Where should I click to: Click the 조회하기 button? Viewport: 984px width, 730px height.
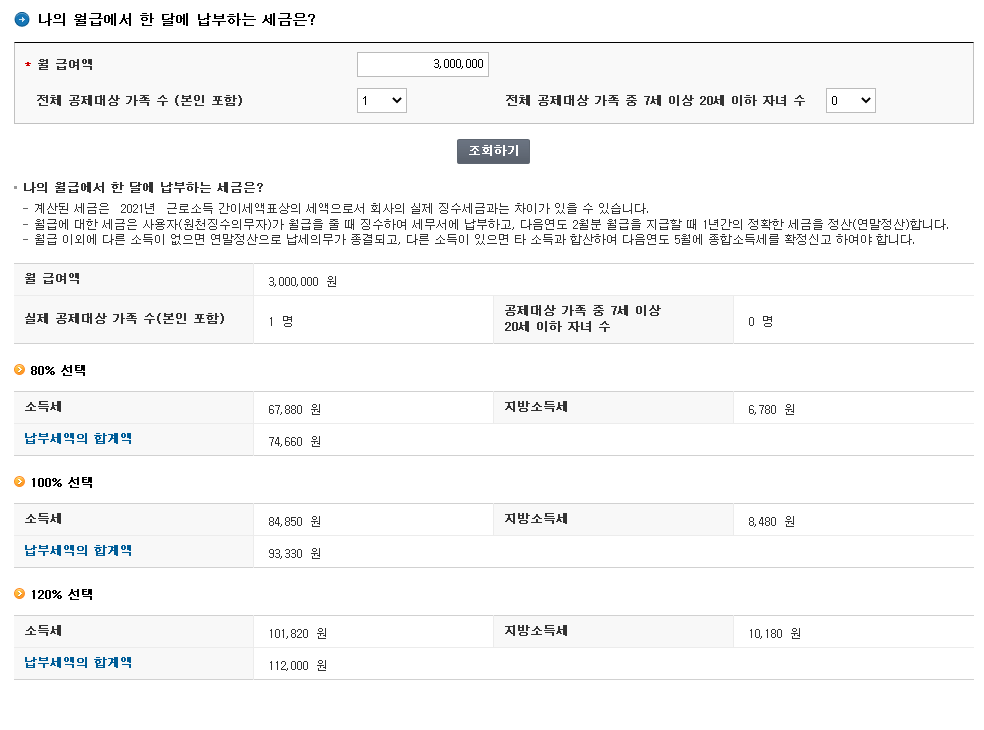pos(493,151)
